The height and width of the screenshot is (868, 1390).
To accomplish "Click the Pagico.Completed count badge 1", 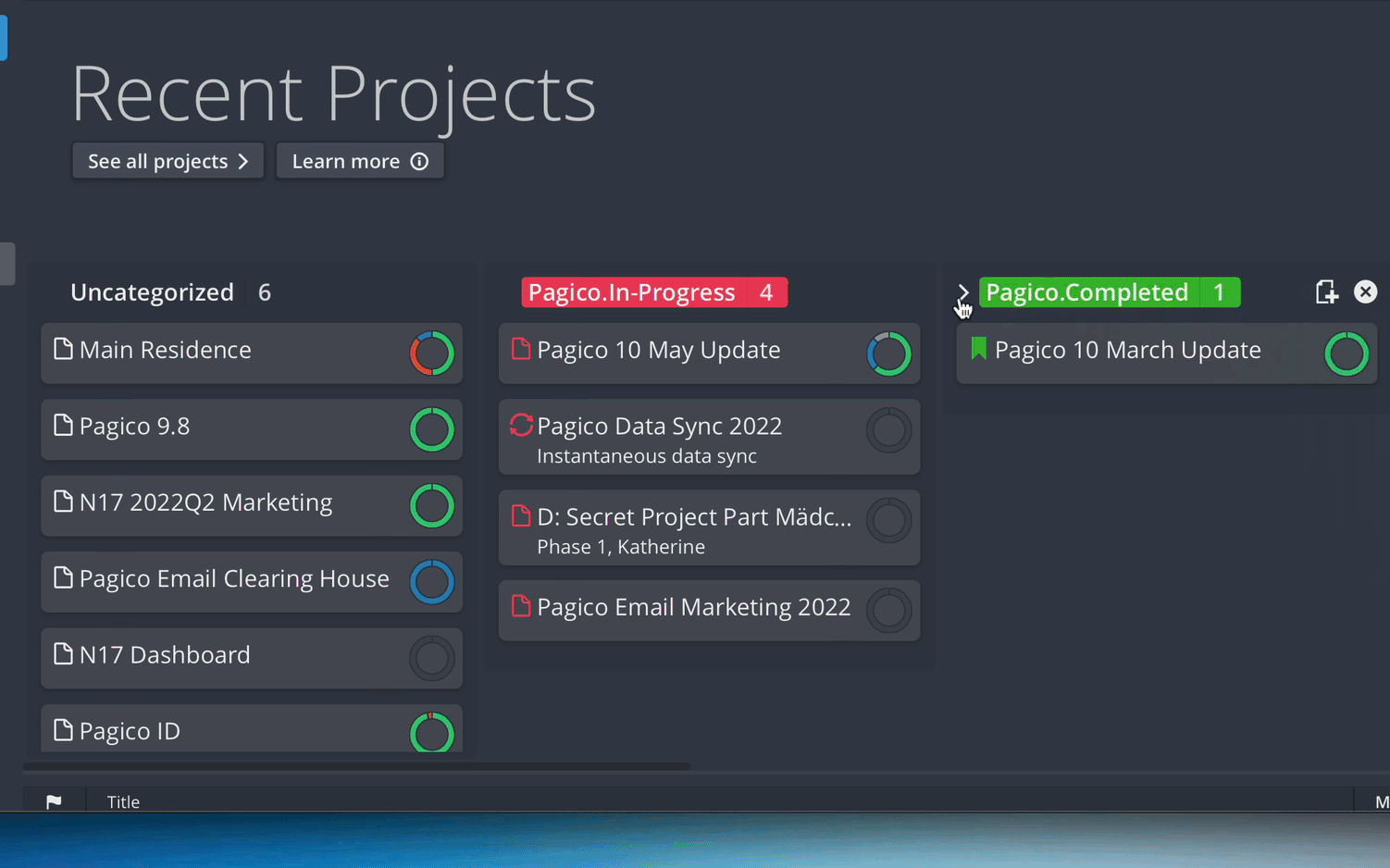I will [x=1220, y=292].
